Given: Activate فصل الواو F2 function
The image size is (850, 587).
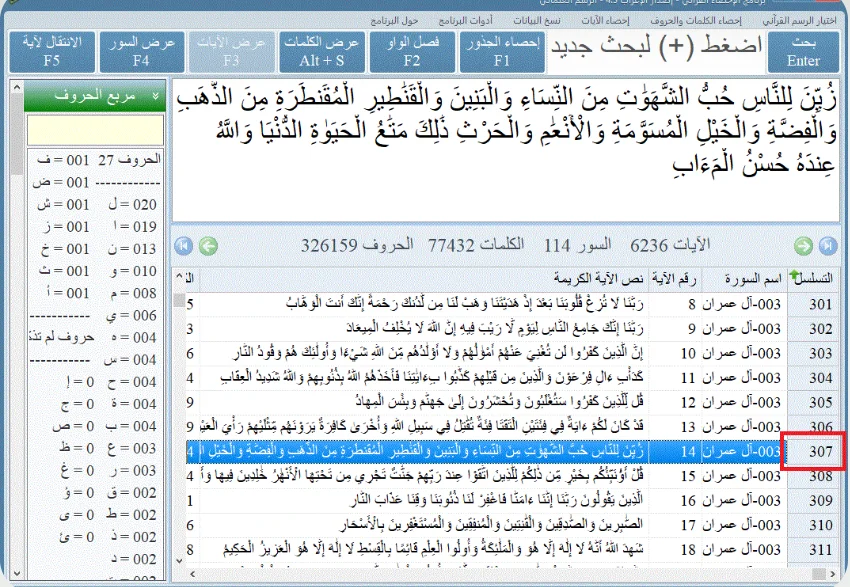Looking at the screenshot, I should [x=412, y=52].
